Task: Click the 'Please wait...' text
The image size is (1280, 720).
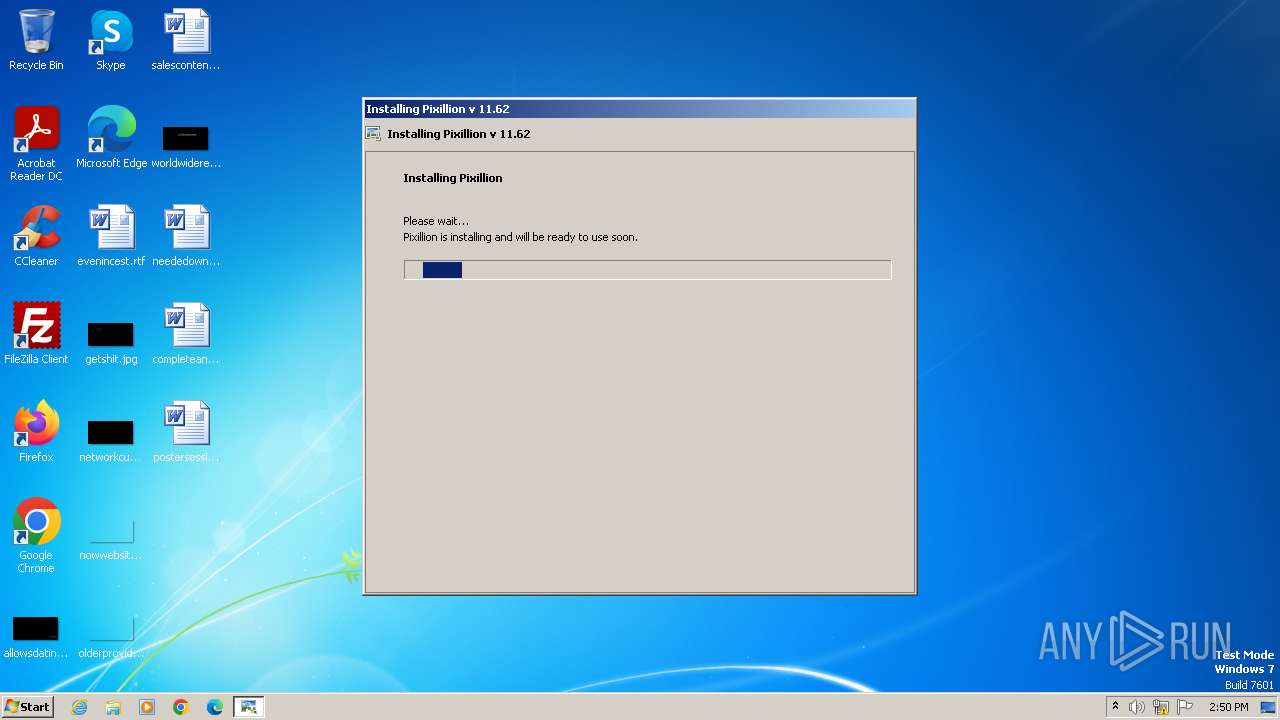Action: coord(436,221)
